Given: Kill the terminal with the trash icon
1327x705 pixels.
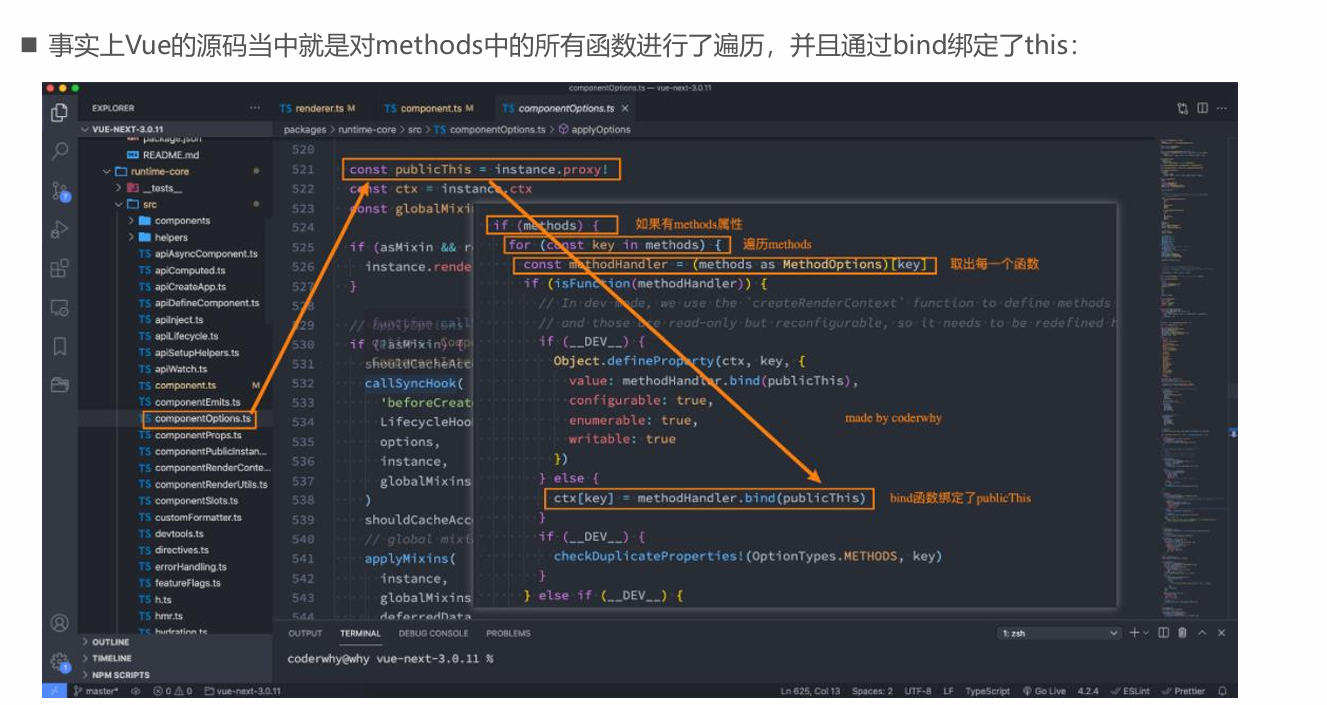Looking at the screenshot, I should point(1183,633).
